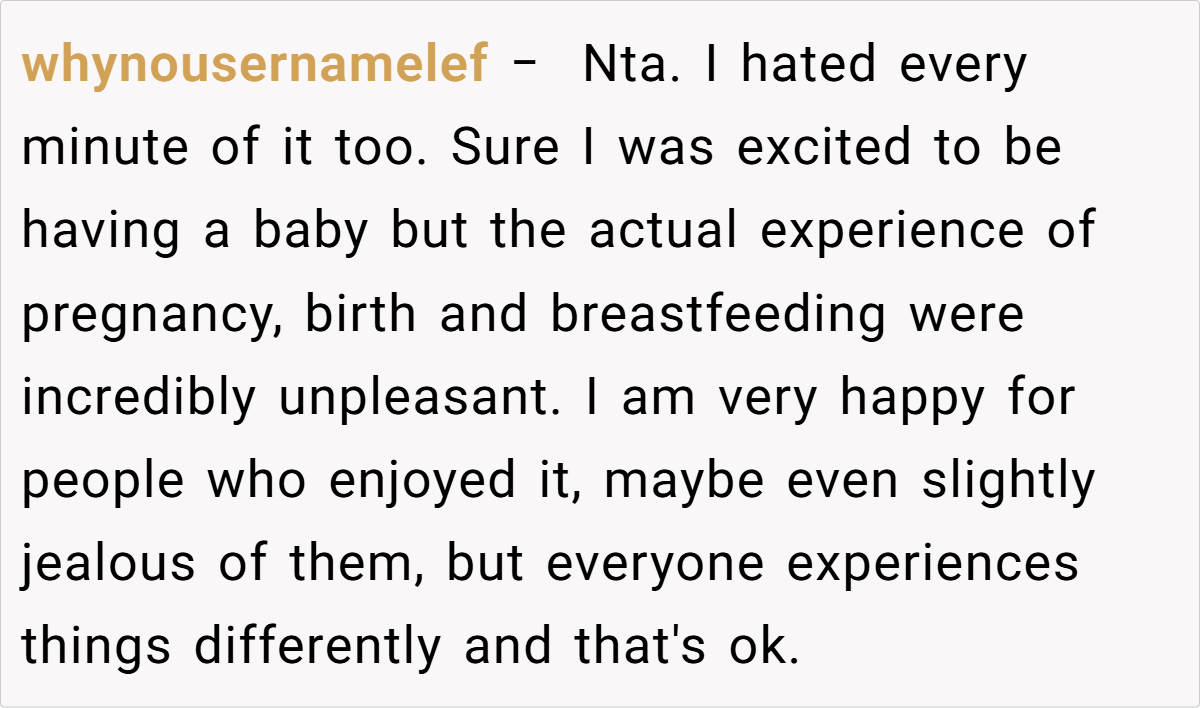Click the dash separator after the username
Screen dimensions: 1200x708
point(524,66)
